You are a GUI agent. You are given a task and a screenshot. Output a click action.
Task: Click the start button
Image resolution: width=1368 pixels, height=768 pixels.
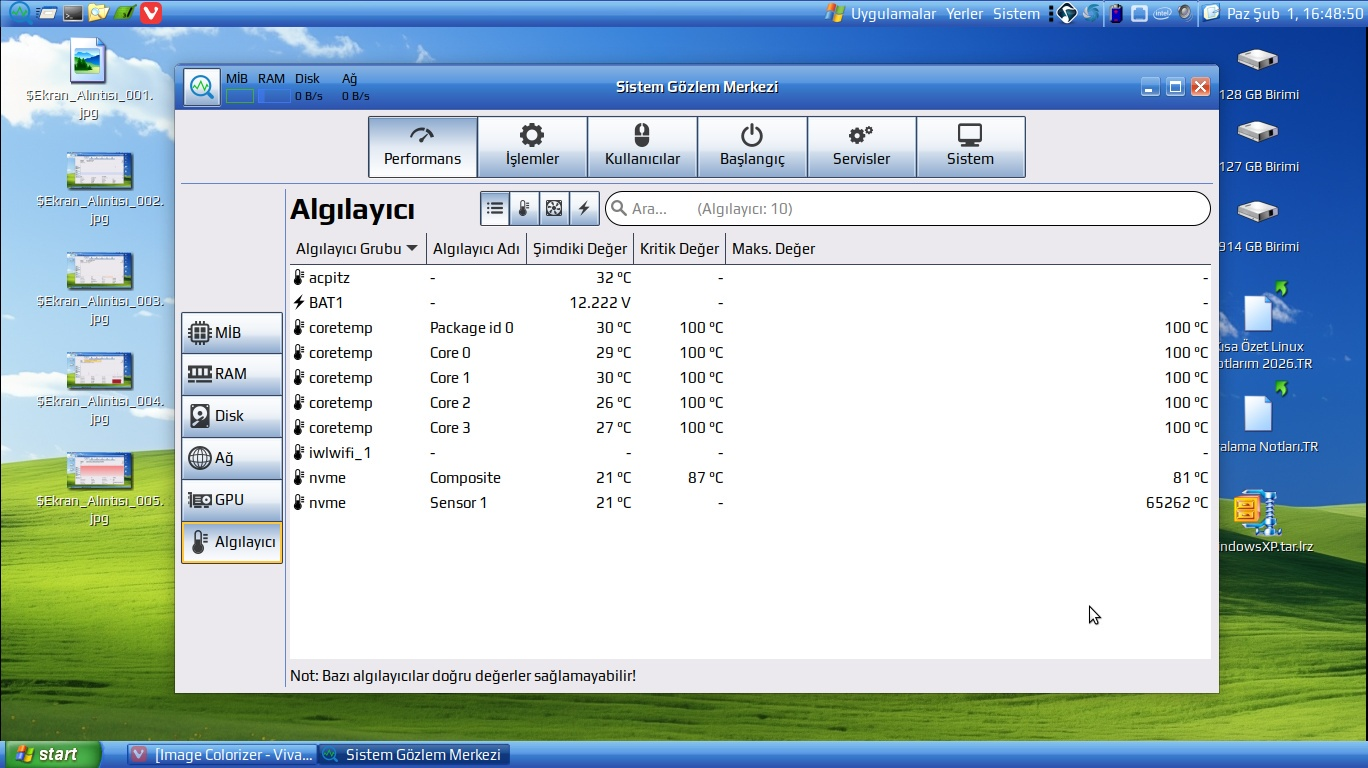point(52,754)
